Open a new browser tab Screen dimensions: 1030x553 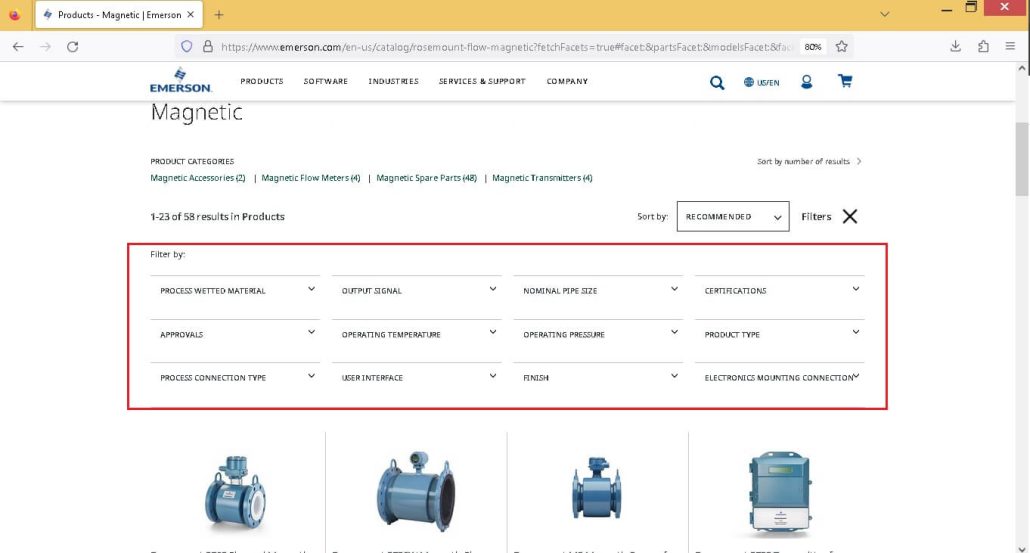(x=219, y=14)
